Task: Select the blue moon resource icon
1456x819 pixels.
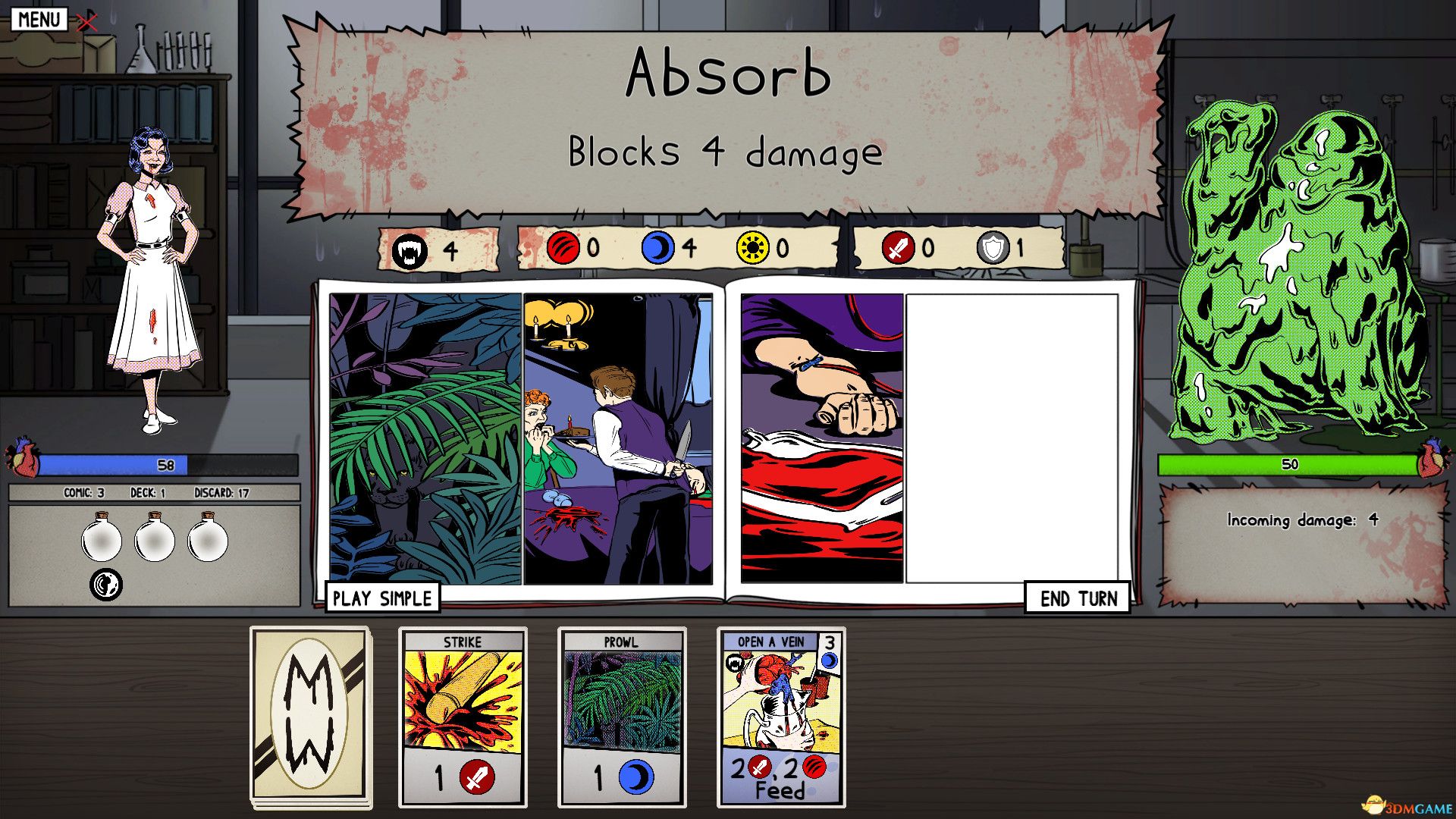Action: click(658, 248)
